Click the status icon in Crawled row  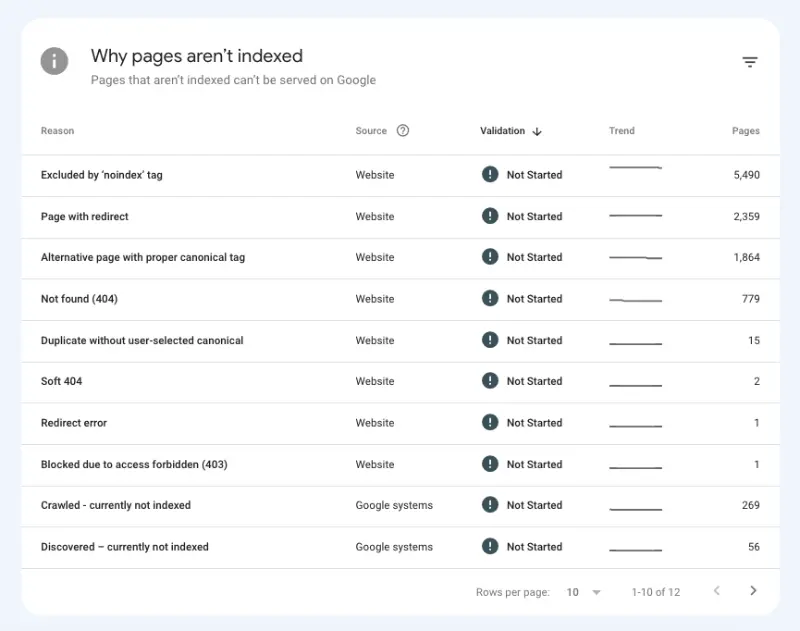click(490, 504)
